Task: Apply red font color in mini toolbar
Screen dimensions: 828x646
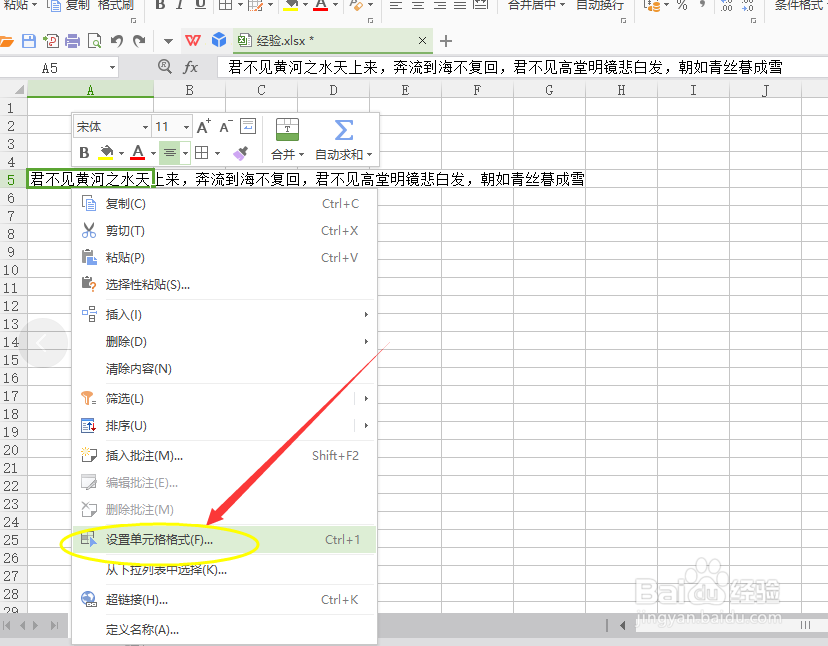Action: pyautogui.click(x=138, y=153)
